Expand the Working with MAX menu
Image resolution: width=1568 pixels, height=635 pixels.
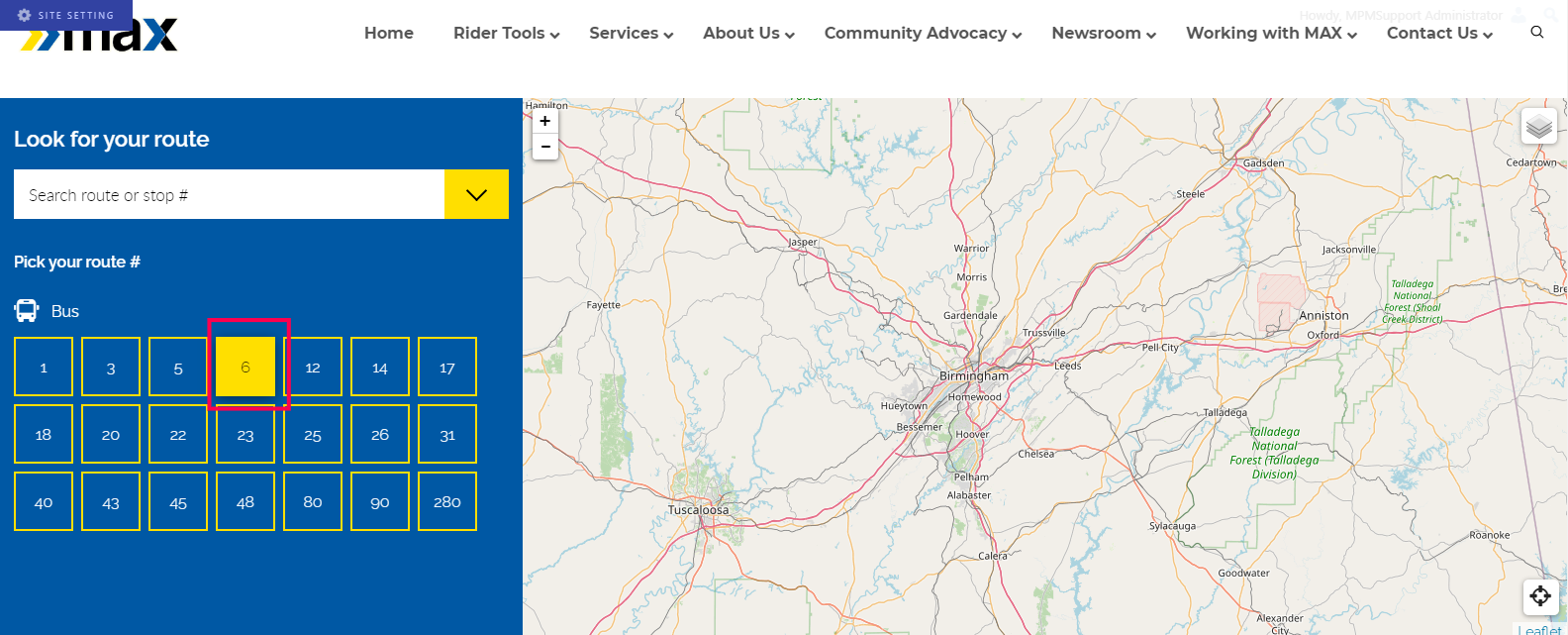point(1271,33)
